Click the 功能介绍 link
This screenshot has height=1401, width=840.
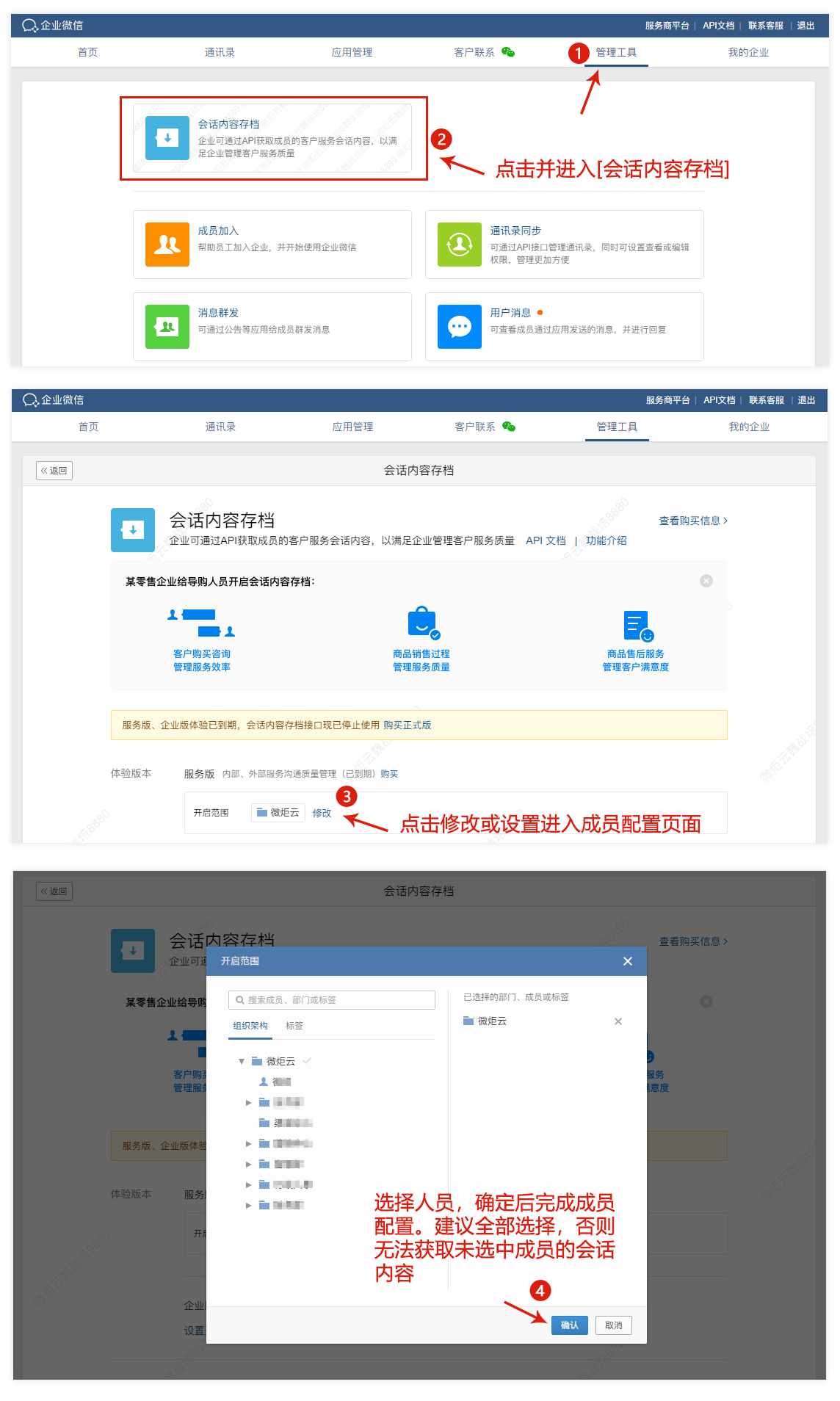(607, 540)
